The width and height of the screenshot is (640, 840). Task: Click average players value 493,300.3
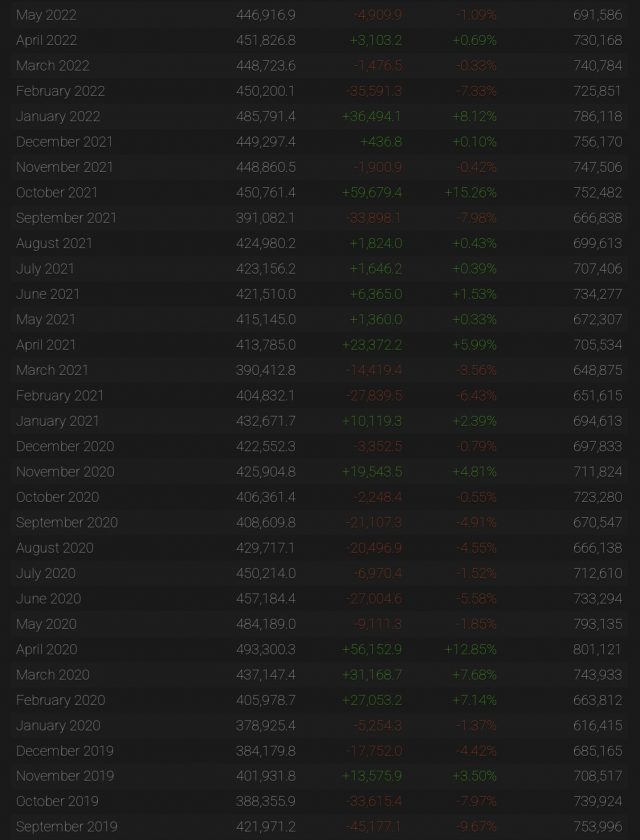(x=266, y=649)
